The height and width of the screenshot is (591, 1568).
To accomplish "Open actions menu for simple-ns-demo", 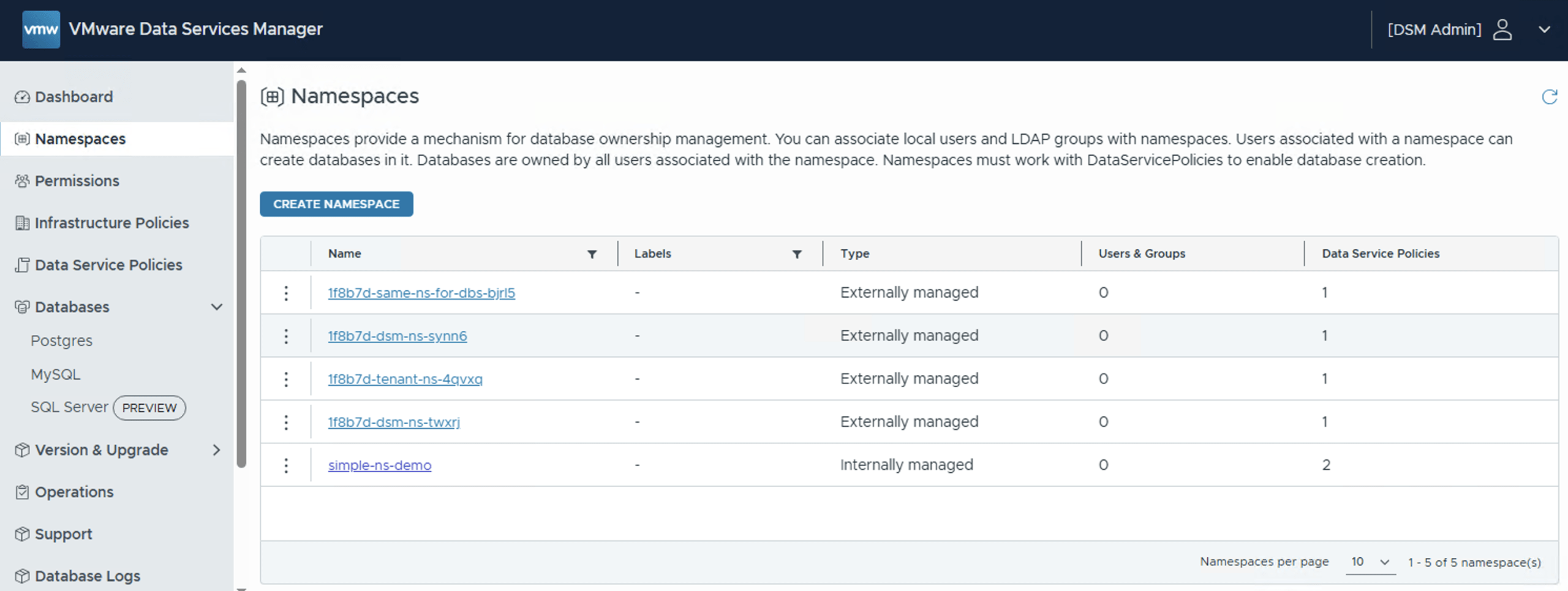I will [286, 465].
